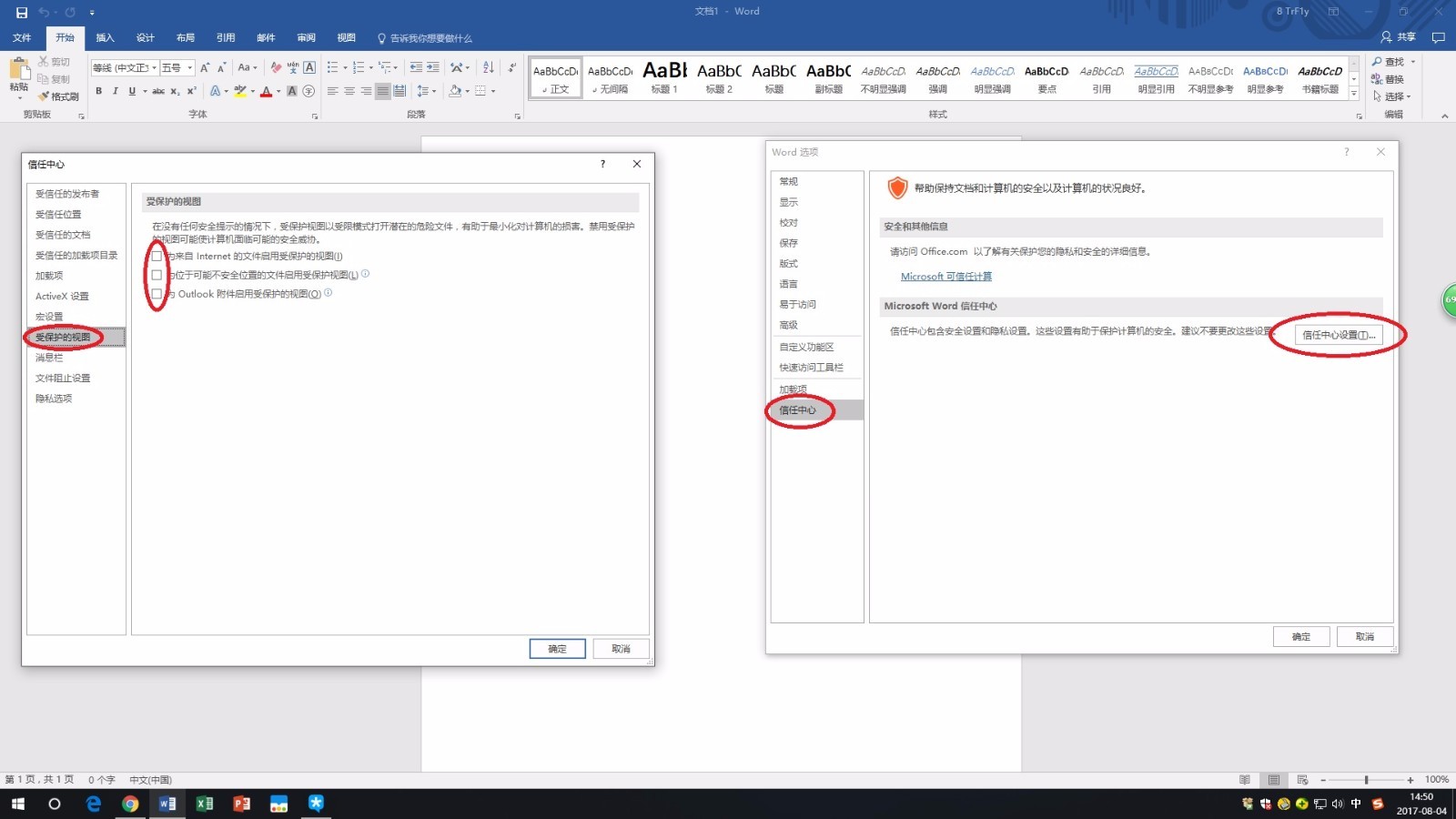This screenshot has height=819, width=1456.
Task: Click 取消 in the Word Options dialog
Action: (1365, 637)
